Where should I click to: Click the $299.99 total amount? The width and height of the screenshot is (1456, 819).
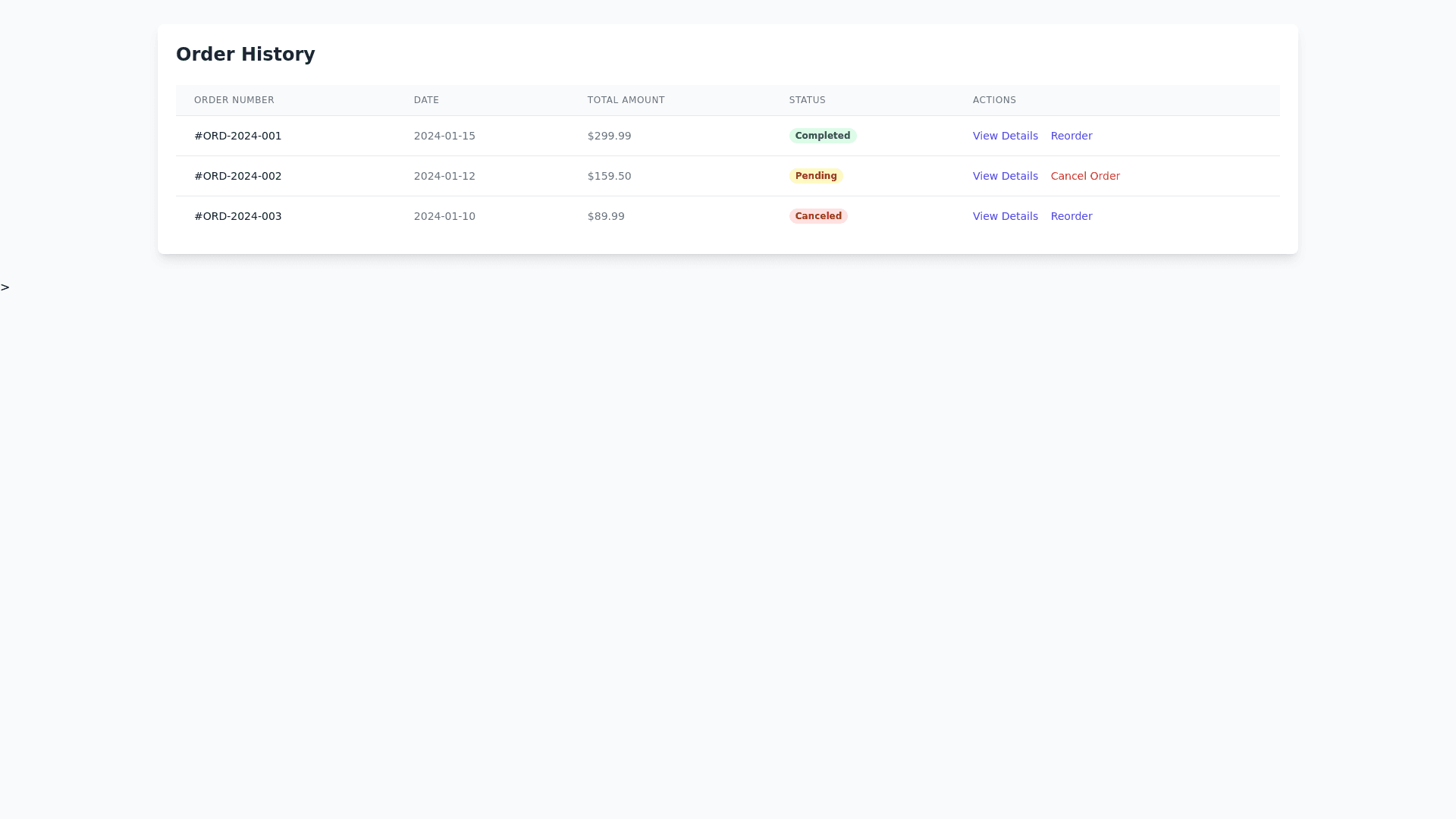[x=609, y=136]
